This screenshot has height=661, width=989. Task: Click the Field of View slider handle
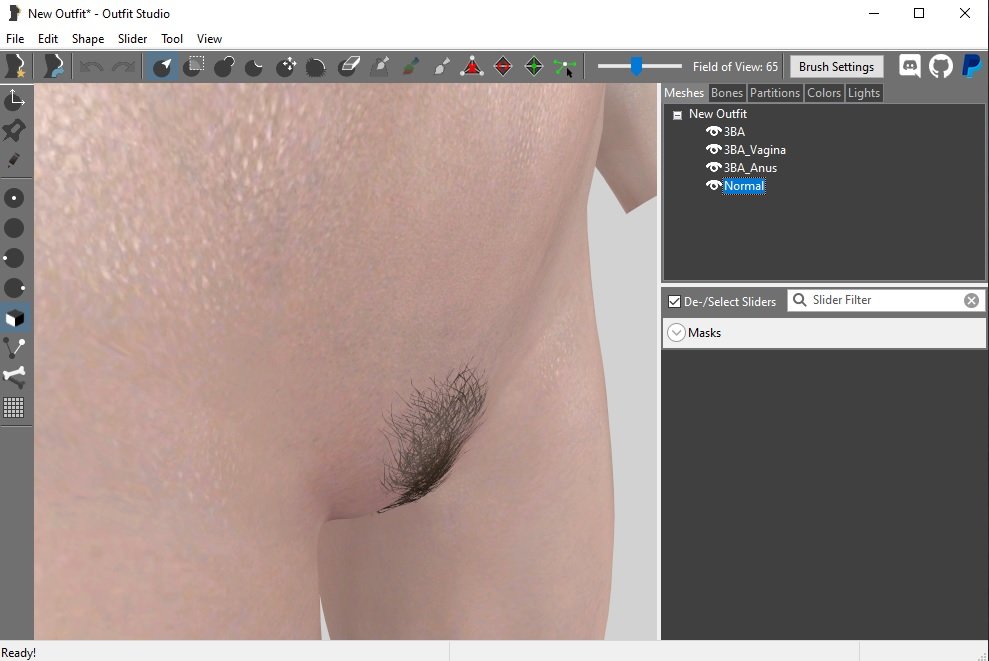[636, 67]
